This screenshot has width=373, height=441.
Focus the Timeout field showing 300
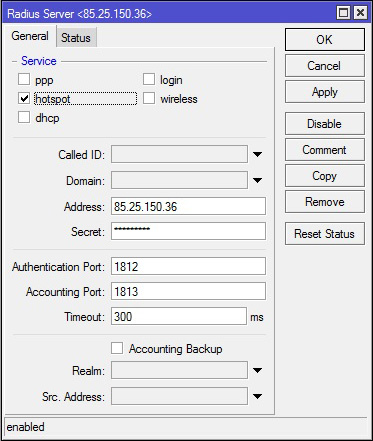tap(179, 316)
